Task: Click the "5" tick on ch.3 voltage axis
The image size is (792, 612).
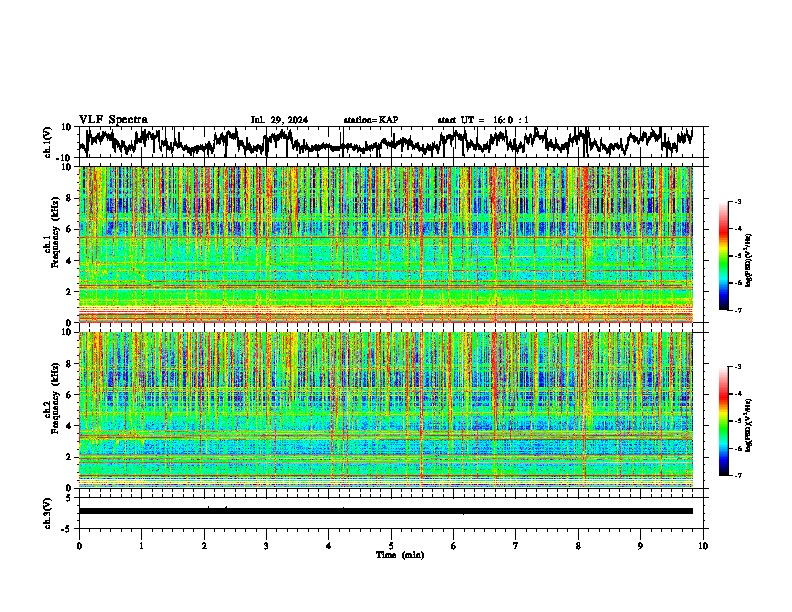Action: (70, 498)
